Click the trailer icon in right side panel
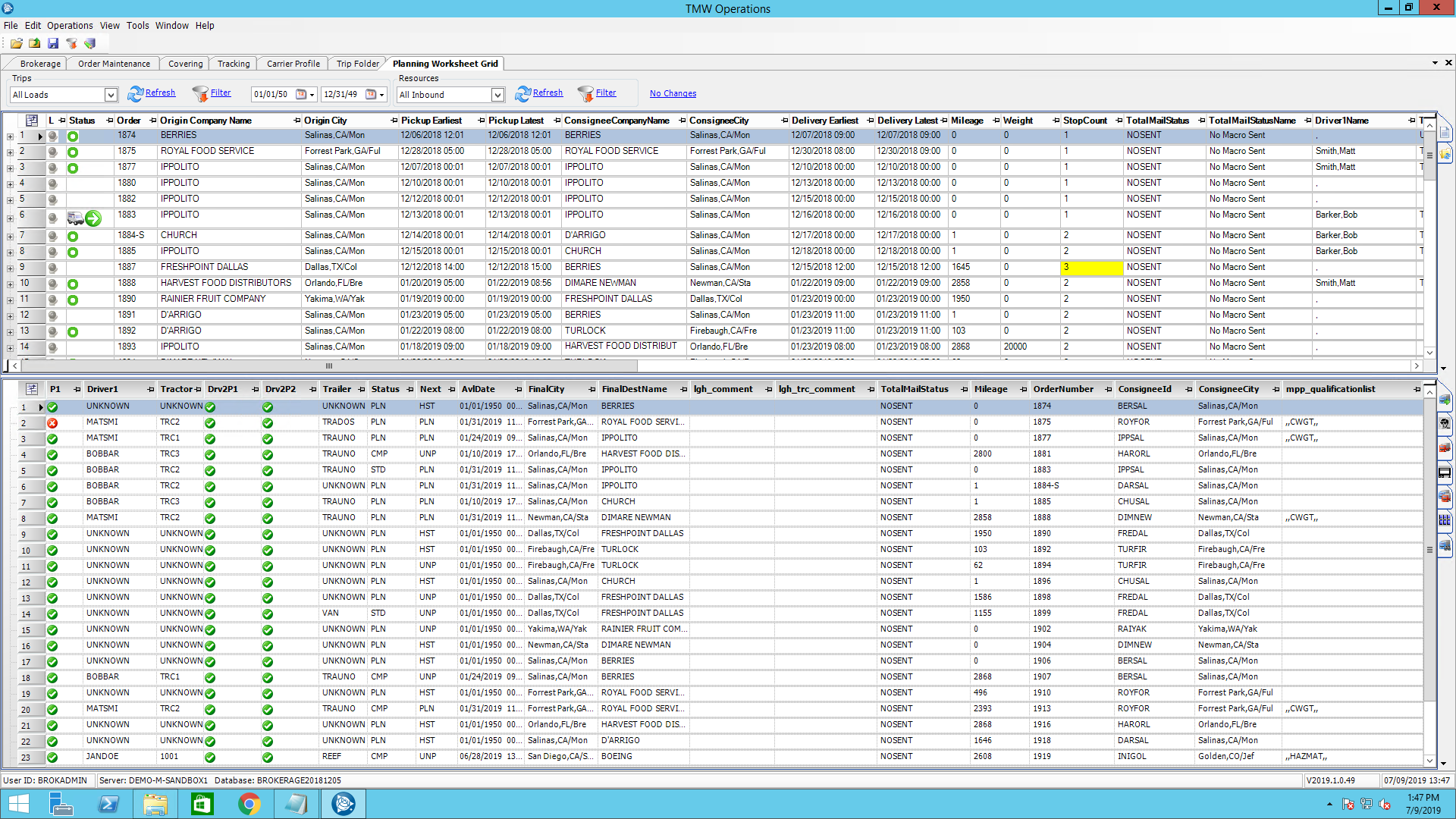This screenshot has width=1456, height=819. (x=1445, y=472)
